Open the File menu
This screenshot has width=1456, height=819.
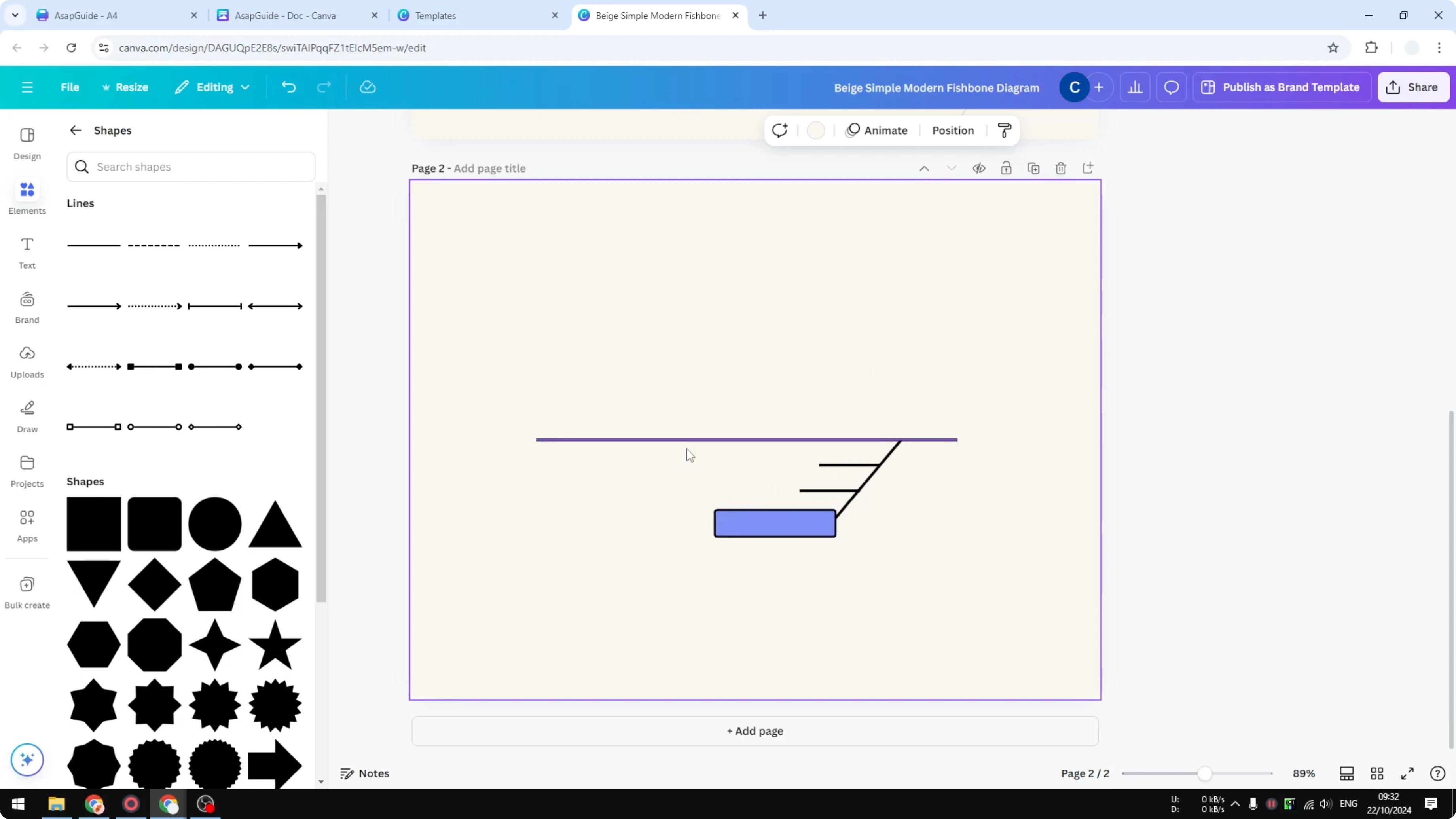tap(70, 87)
